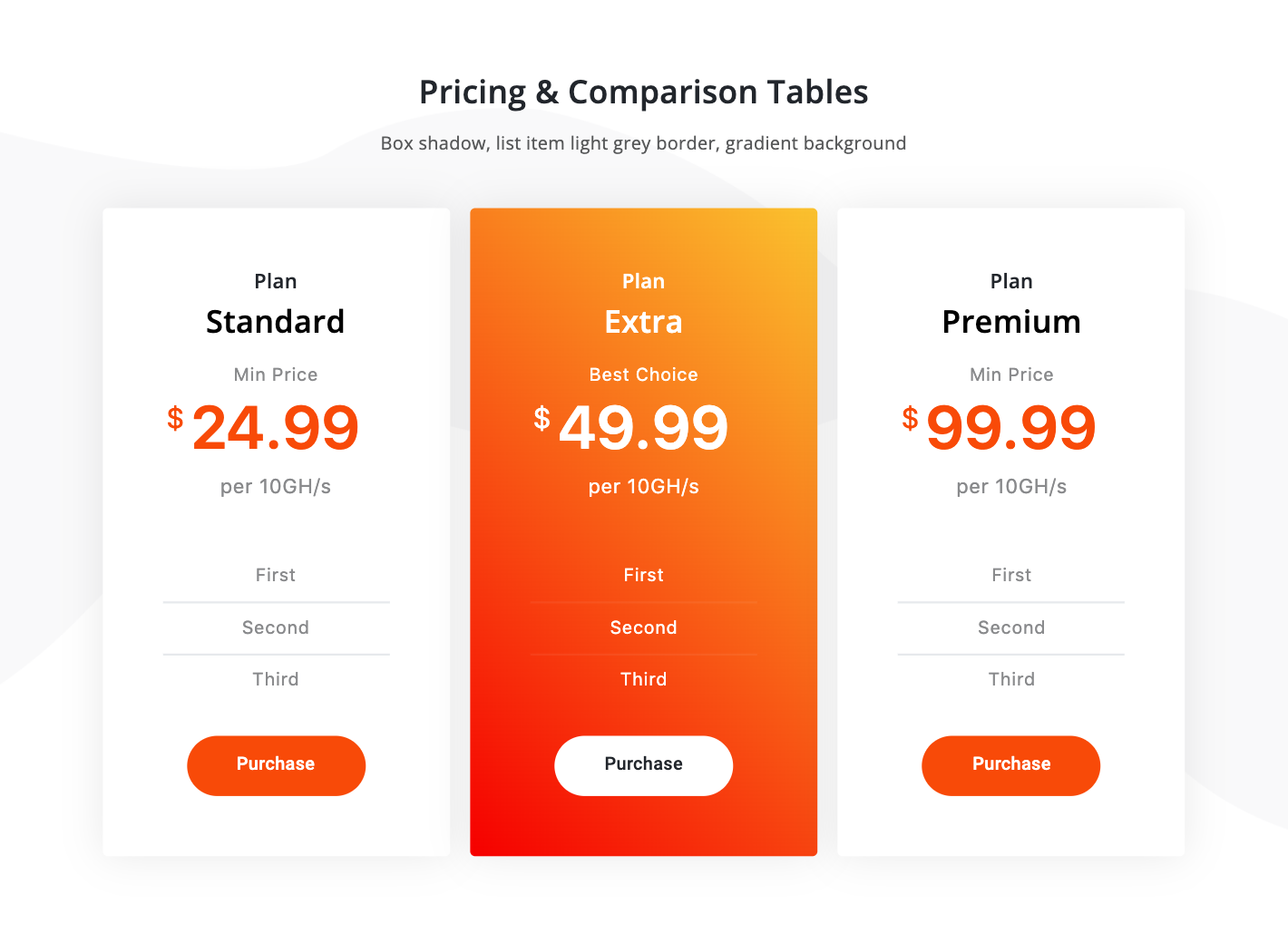Click the Extra plan Purchase button
1288x943 pixels.
pos(643,765)
